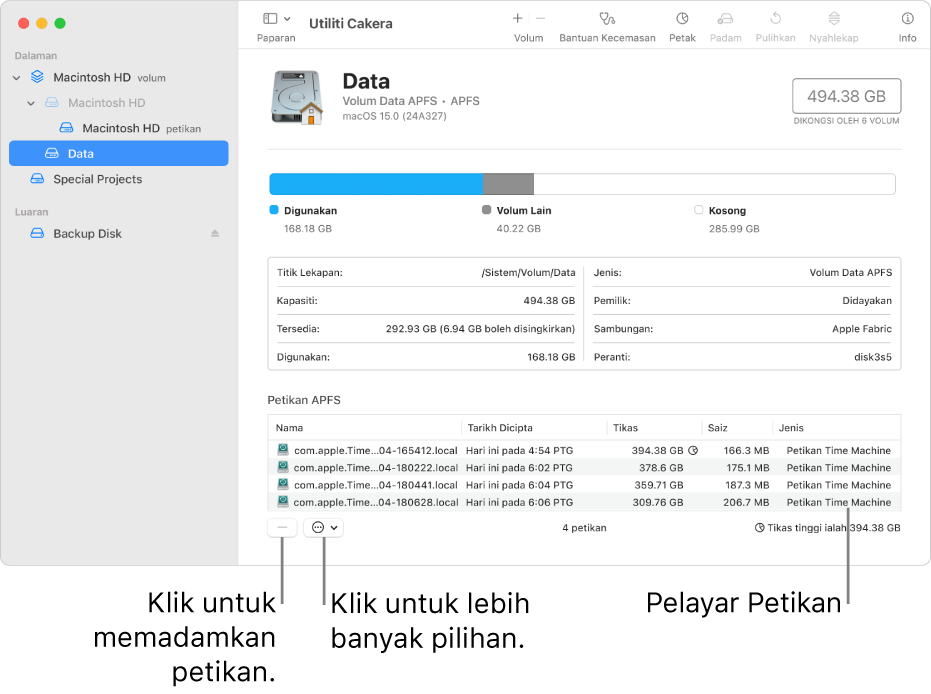Screen dimensions: 931x694
Task: Sort snapshots by Nama column
Action: click(x=365, y=428)
